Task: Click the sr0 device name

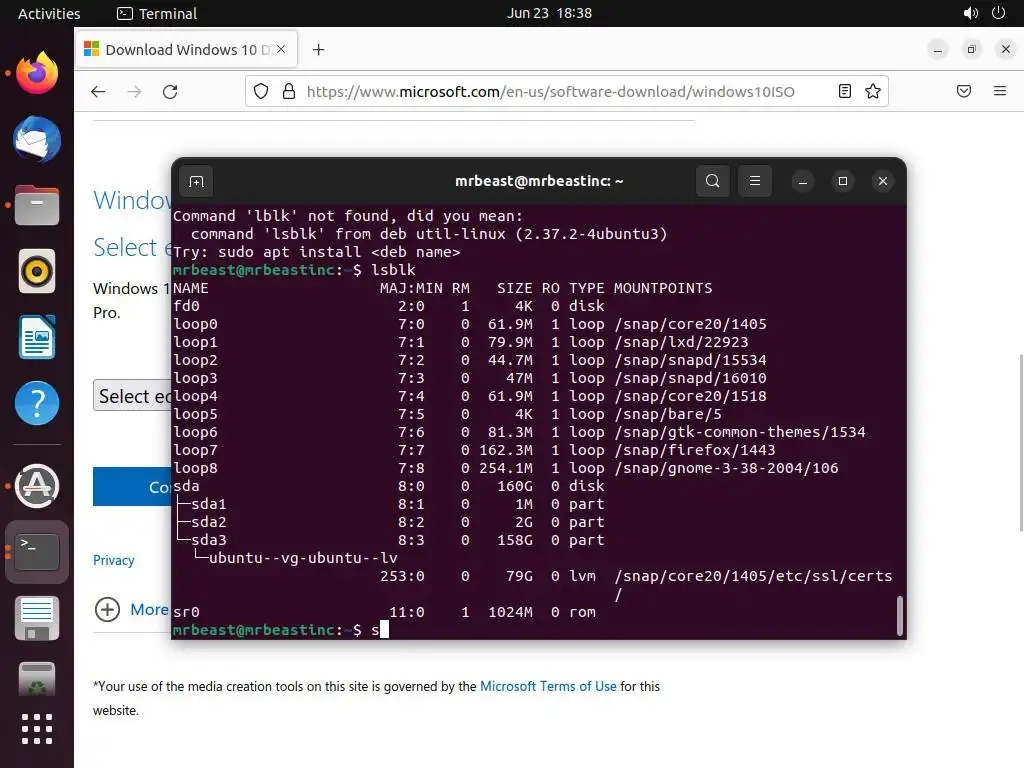Action: click(x=186, y=612)
